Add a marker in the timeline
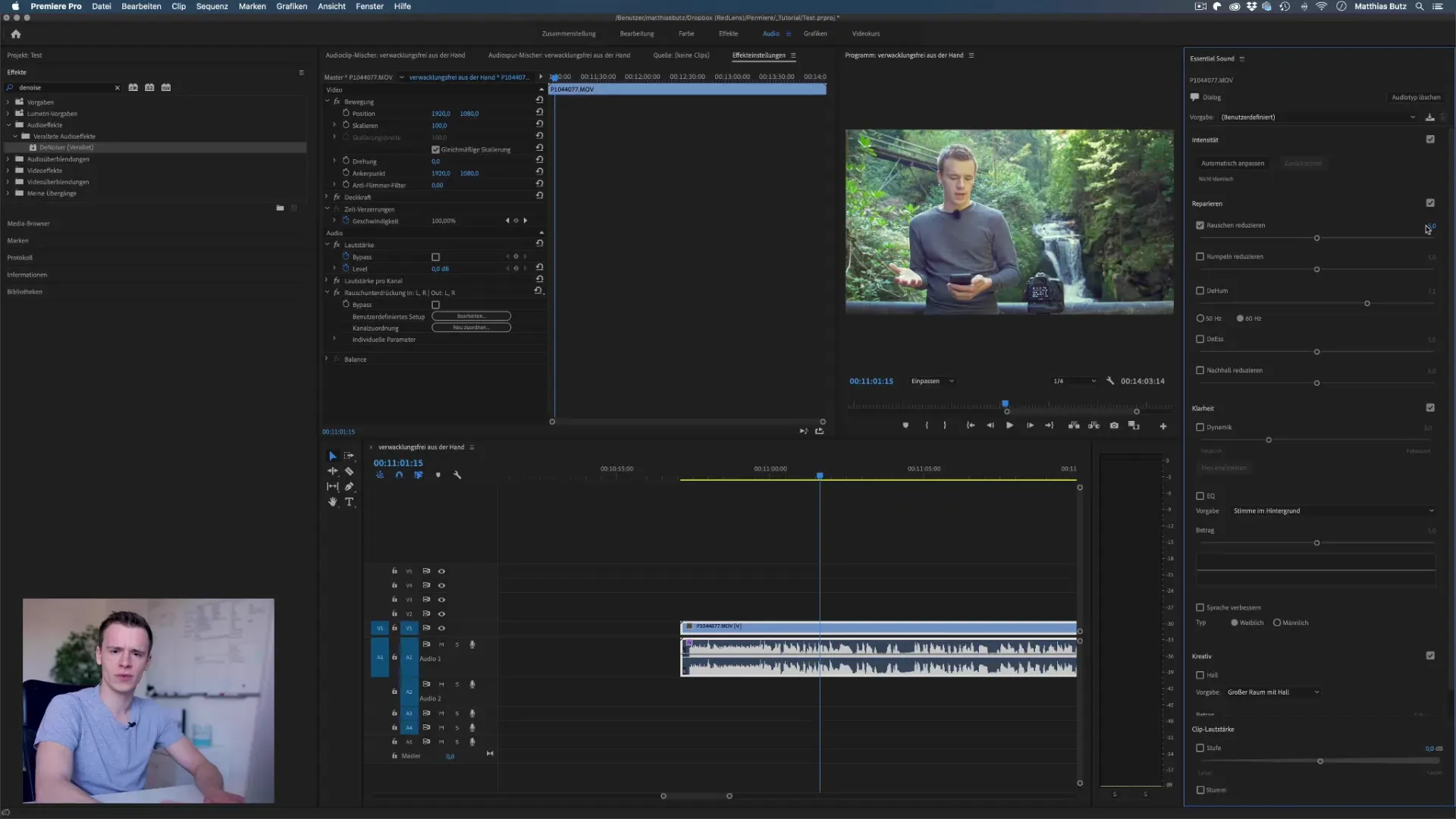1456x819 pixels. [438, 475]
